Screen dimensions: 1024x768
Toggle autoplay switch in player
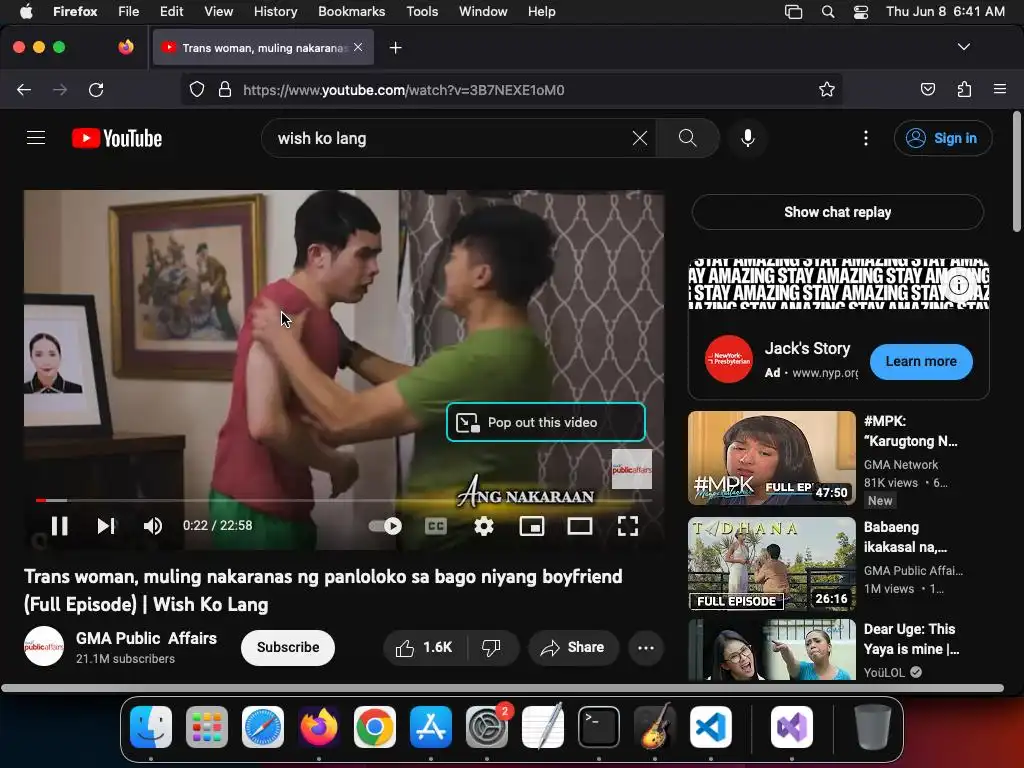click(x=385, y=526)
